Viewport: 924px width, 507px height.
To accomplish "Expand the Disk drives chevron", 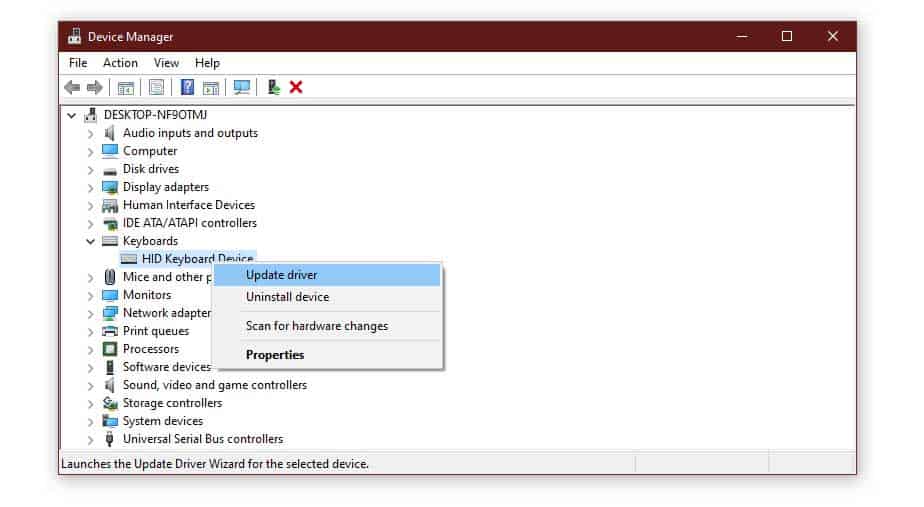I will 90,170.
